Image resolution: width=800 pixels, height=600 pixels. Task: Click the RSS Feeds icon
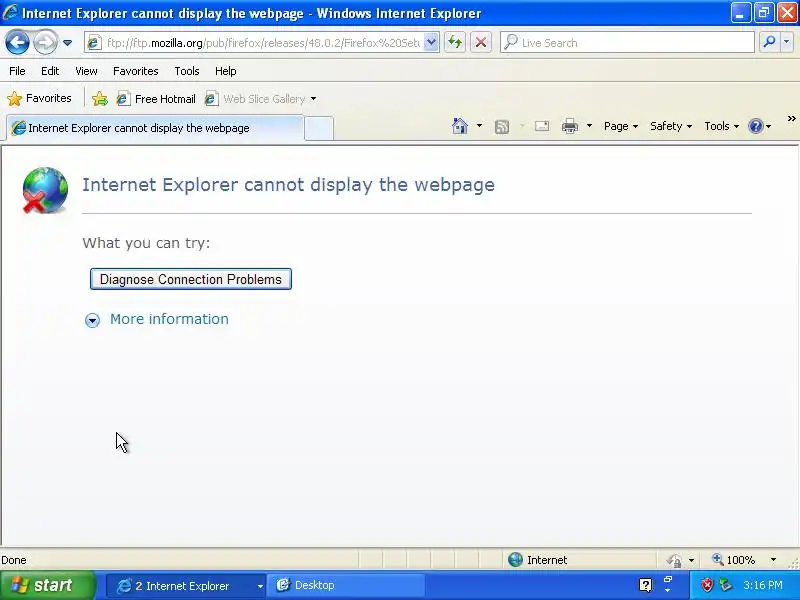(502, 126)
